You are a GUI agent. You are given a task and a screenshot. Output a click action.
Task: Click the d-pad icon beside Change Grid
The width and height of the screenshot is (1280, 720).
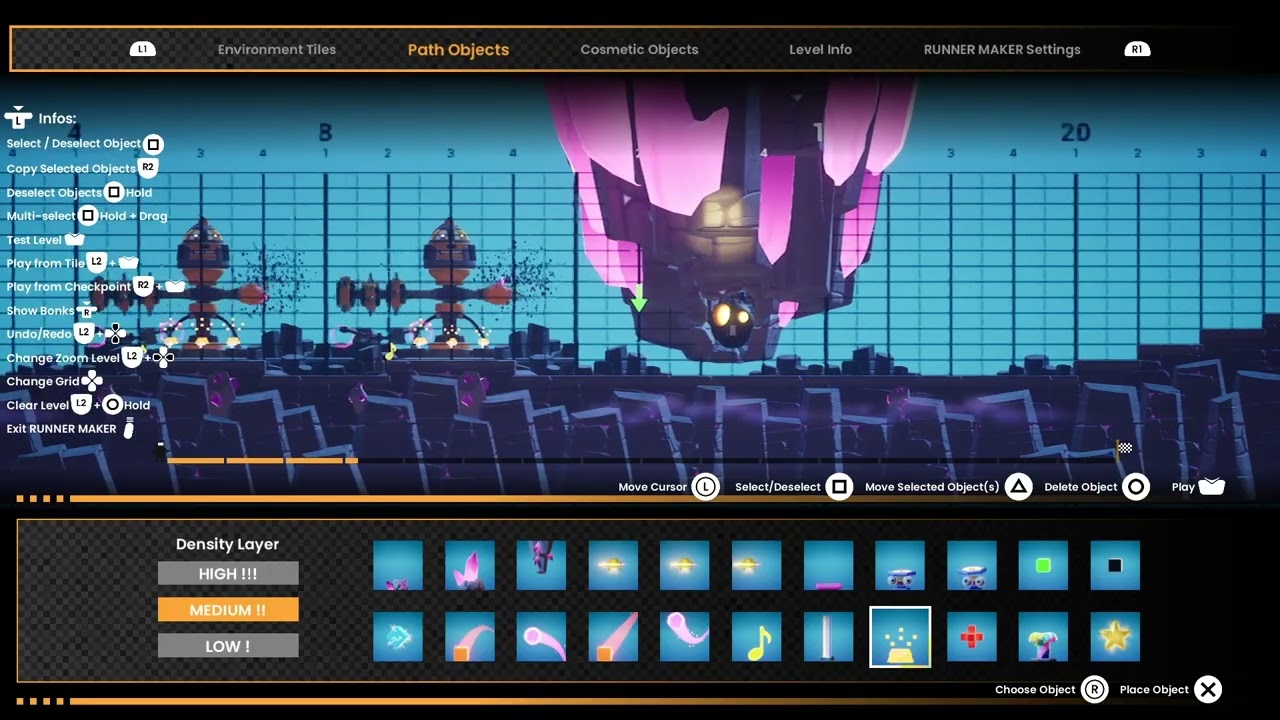point(92,381)
